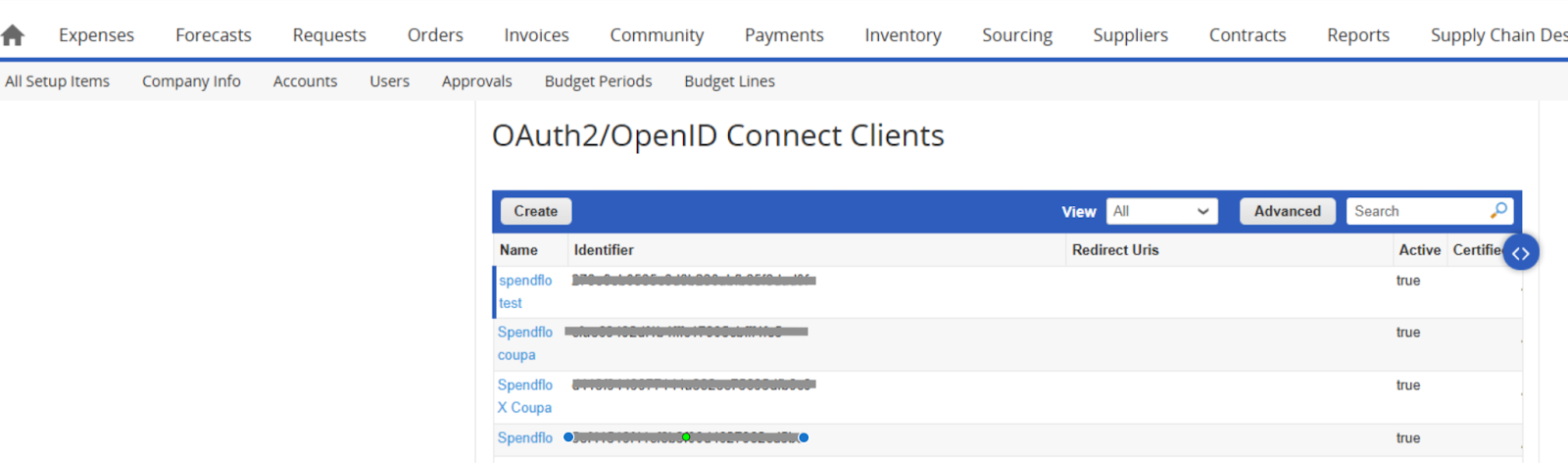
Task: Click the Create button
Action: (536, 211)
